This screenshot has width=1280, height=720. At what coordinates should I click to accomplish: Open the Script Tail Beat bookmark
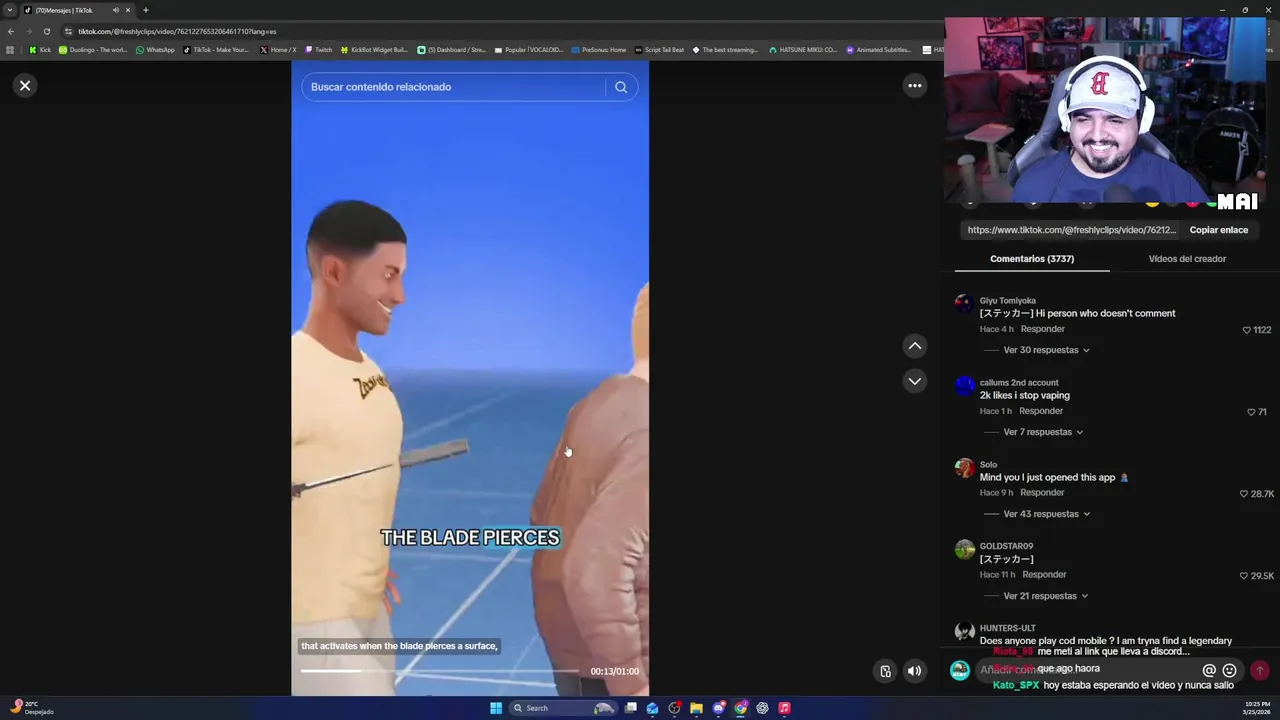659,50
